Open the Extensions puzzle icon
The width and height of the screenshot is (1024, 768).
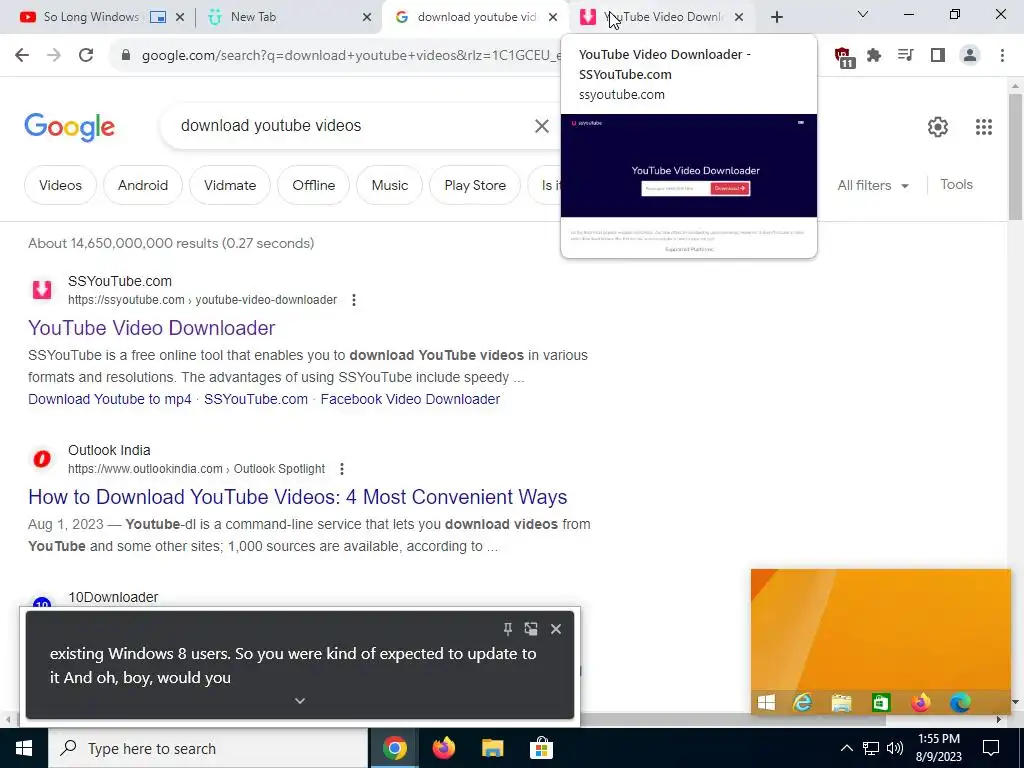click(x=874, y=56)
